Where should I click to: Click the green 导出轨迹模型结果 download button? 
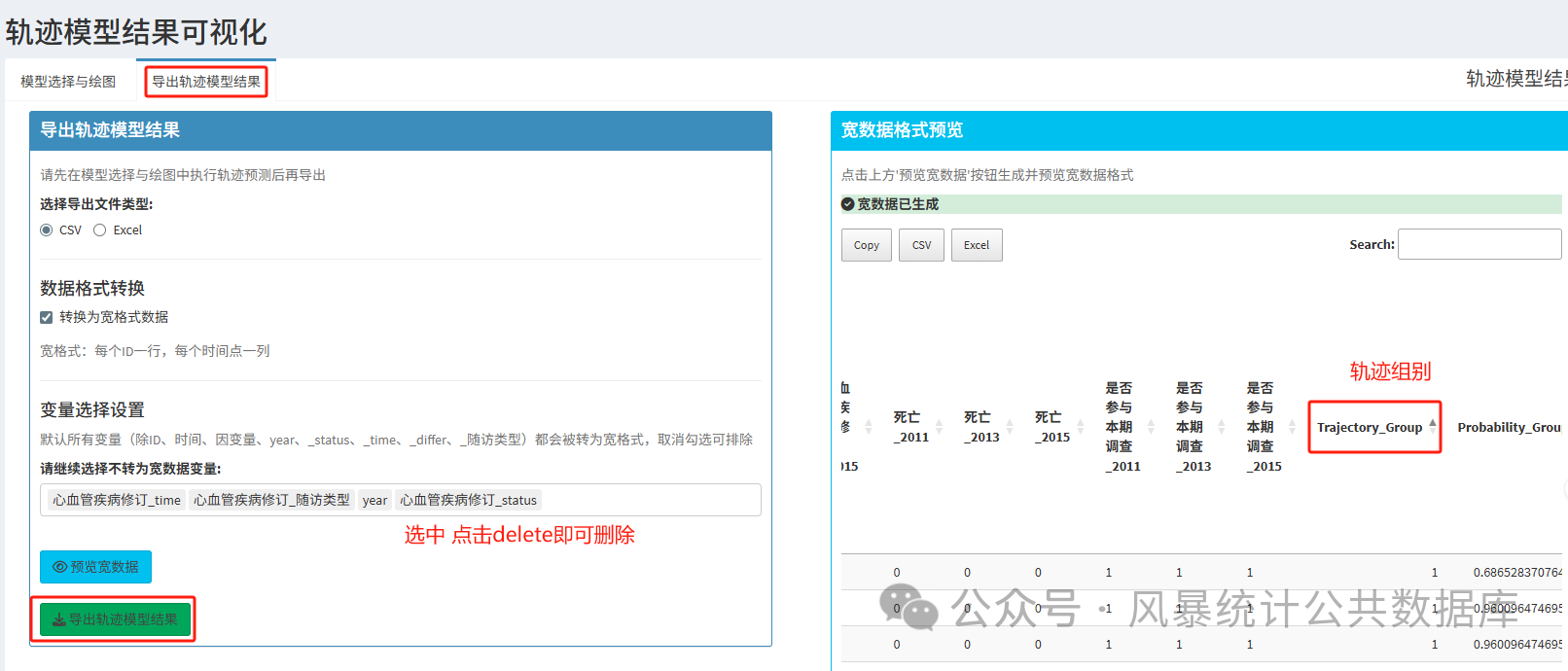tap(115, 619)
